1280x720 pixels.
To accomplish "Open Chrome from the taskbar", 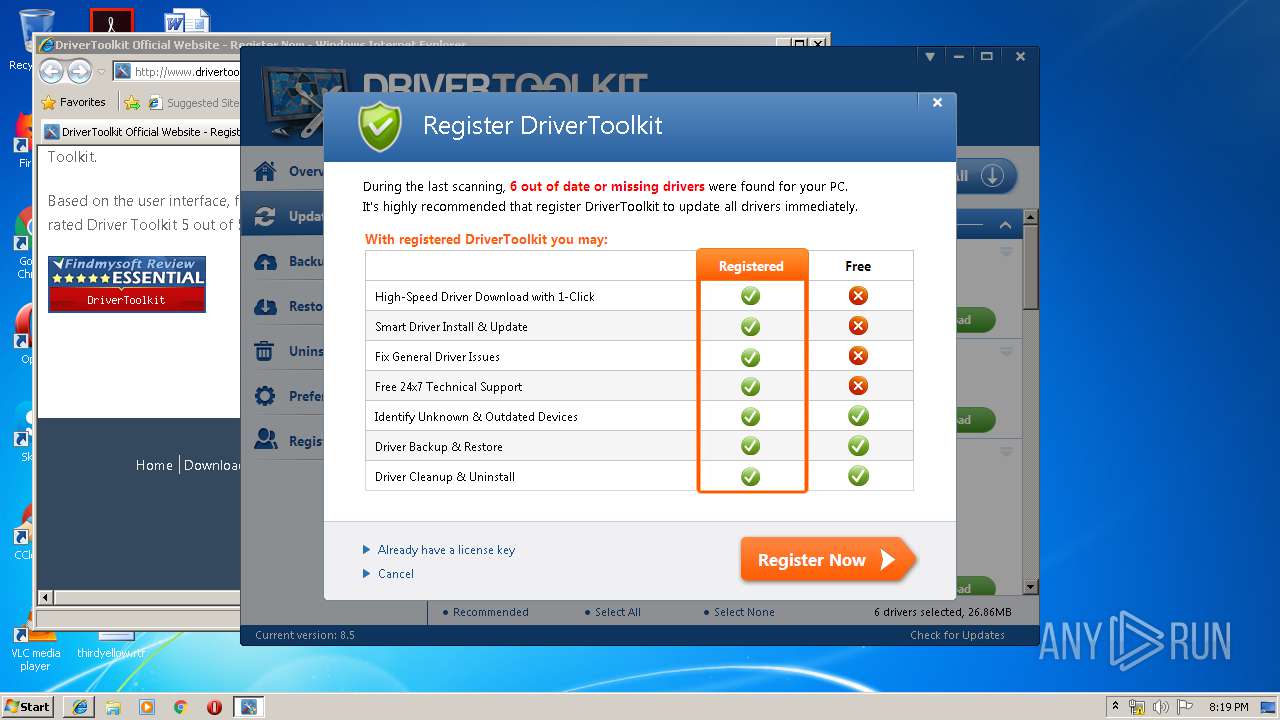I will [180, 707].
